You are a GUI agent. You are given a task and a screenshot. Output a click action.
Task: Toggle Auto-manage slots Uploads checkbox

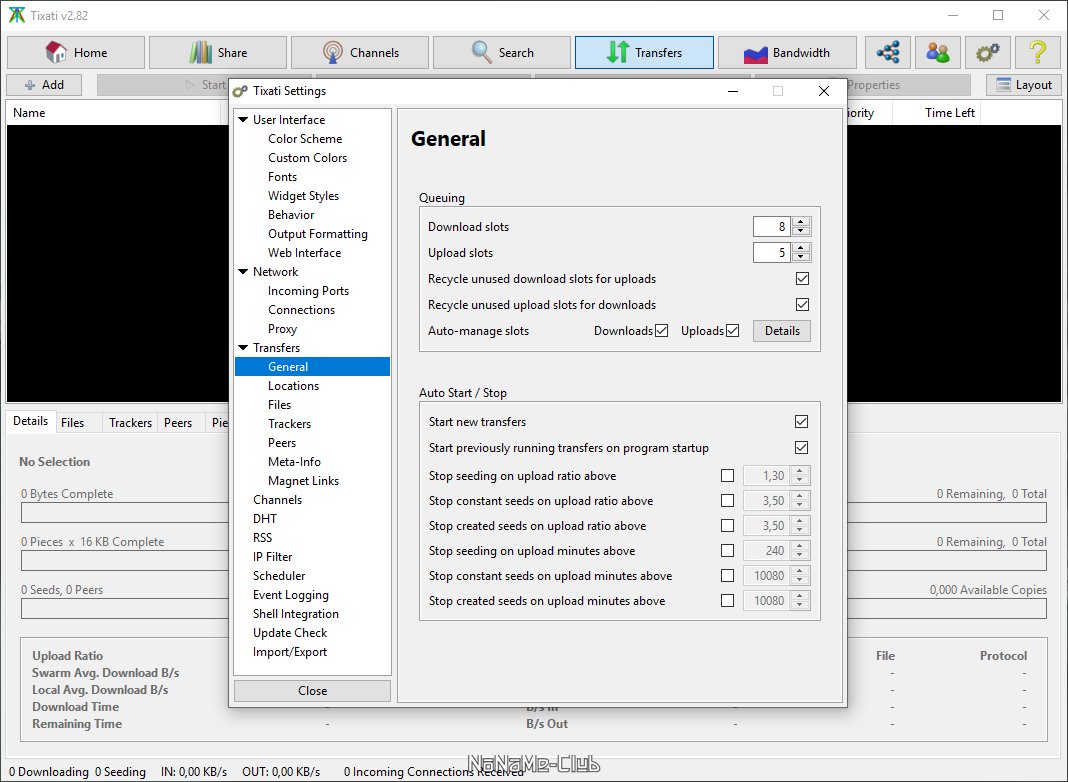click(733, 330)
